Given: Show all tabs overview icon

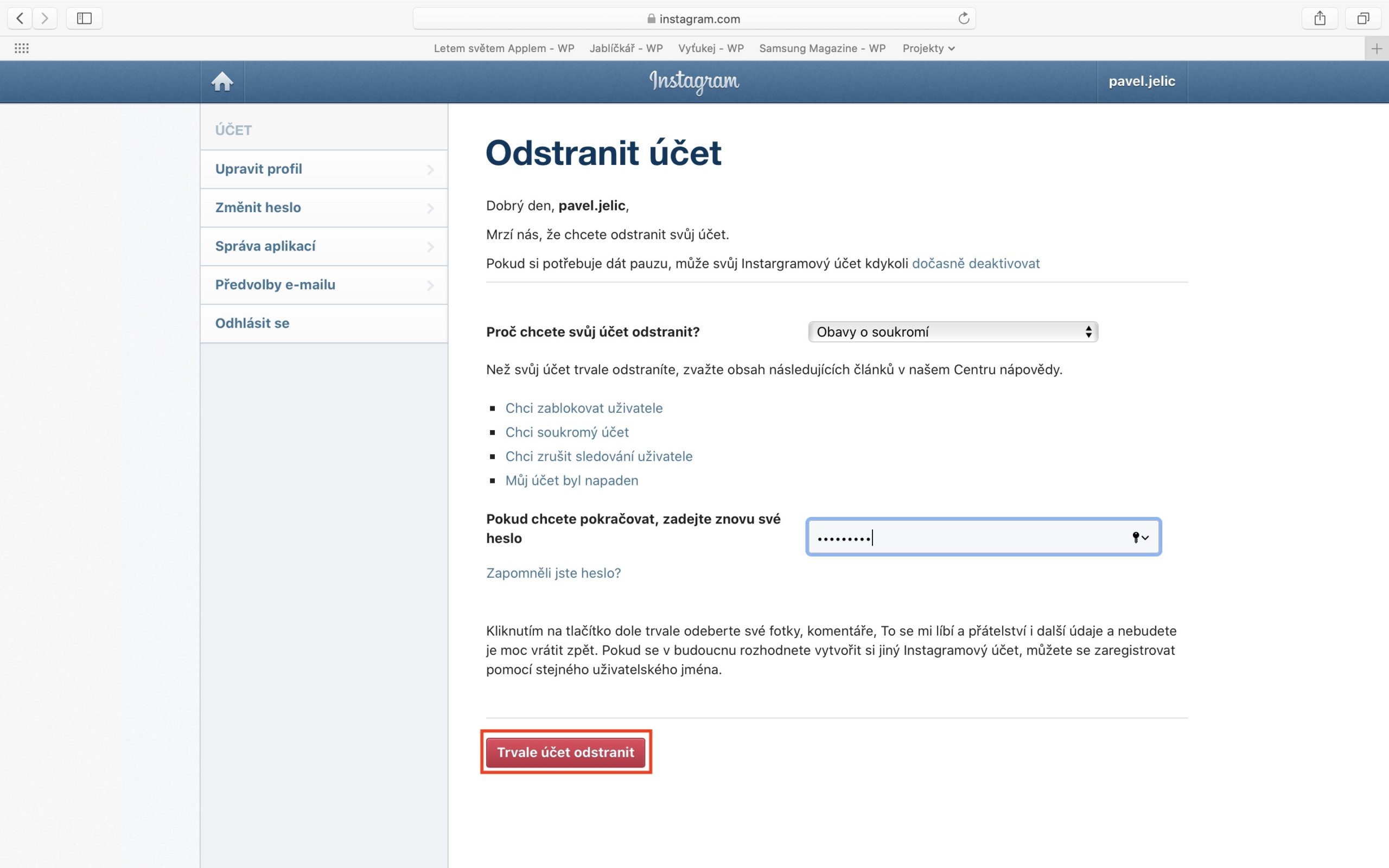Looking at the screenshot, I should [x=1362, y=18].
